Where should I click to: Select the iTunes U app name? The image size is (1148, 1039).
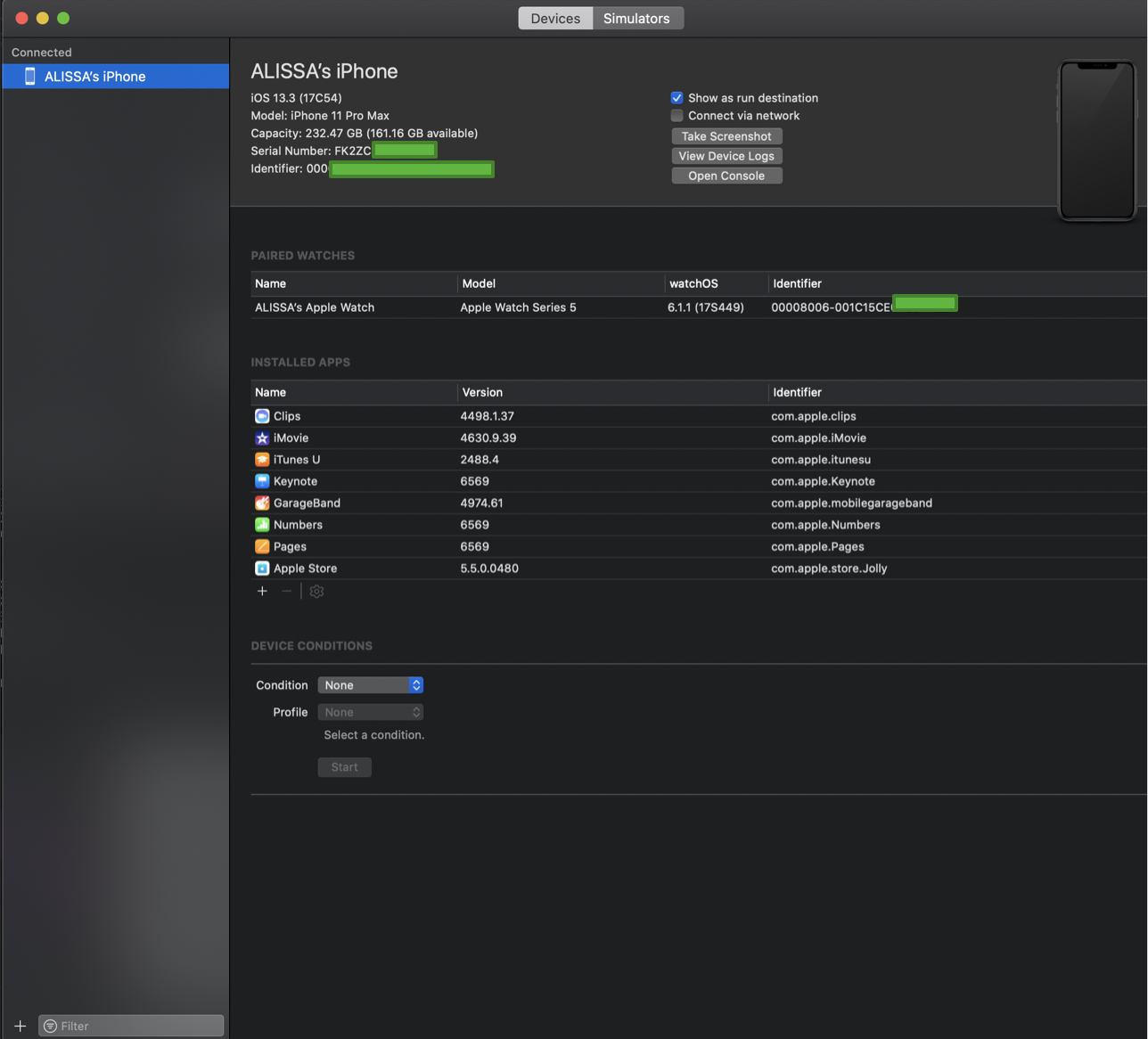tap(297, 460)
